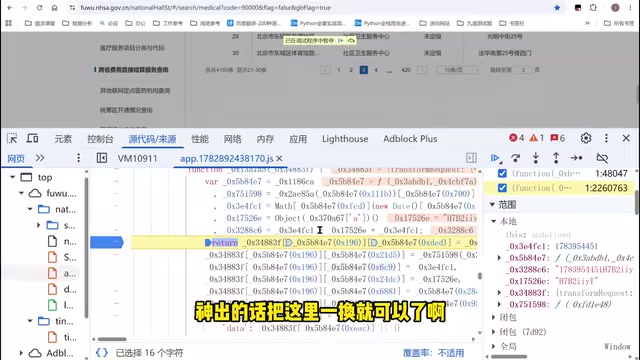Go to page 420 of results

[x=406, y=70]
